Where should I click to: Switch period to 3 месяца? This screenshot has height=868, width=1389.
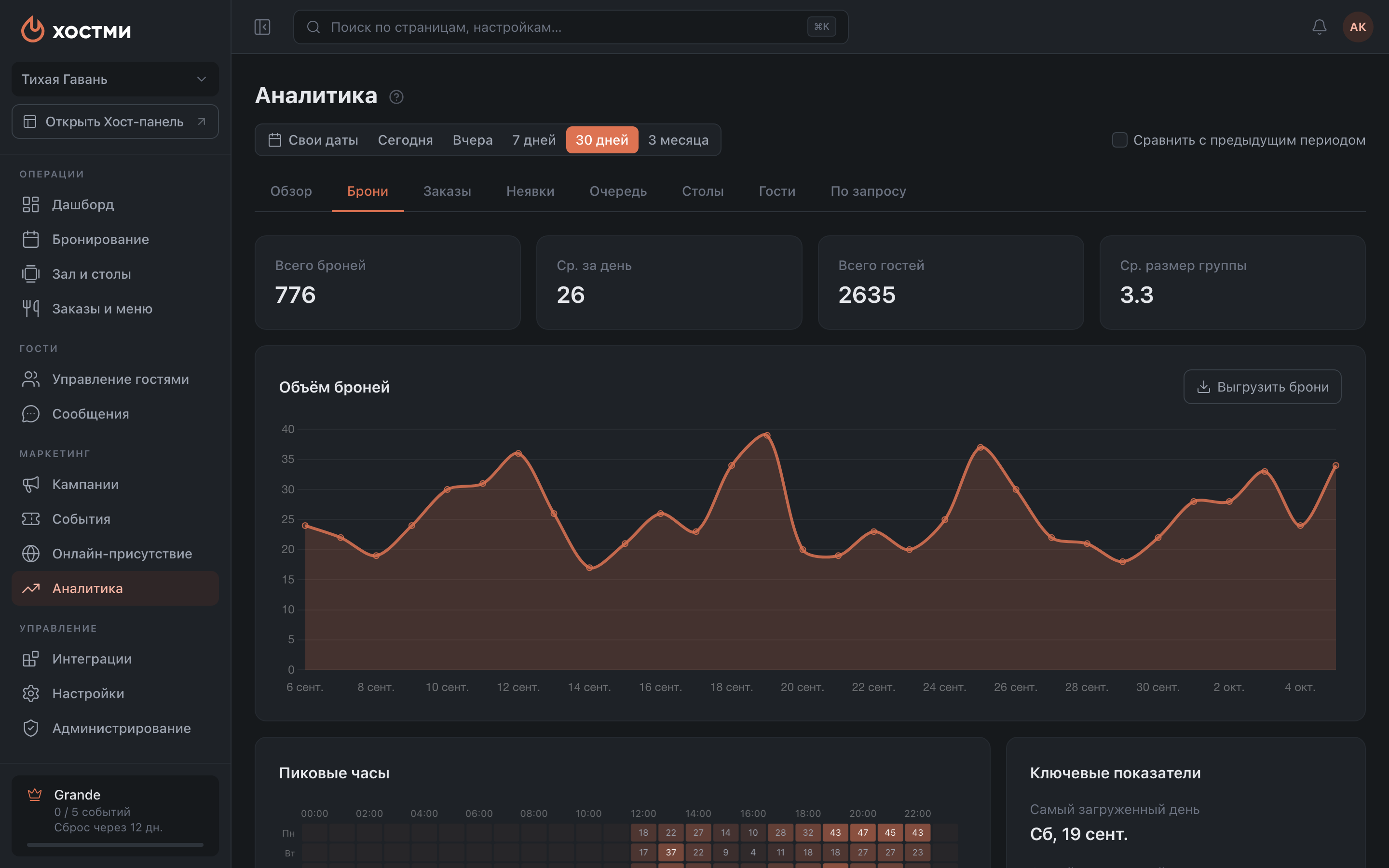pyautogui.click(x=678, y=140)
